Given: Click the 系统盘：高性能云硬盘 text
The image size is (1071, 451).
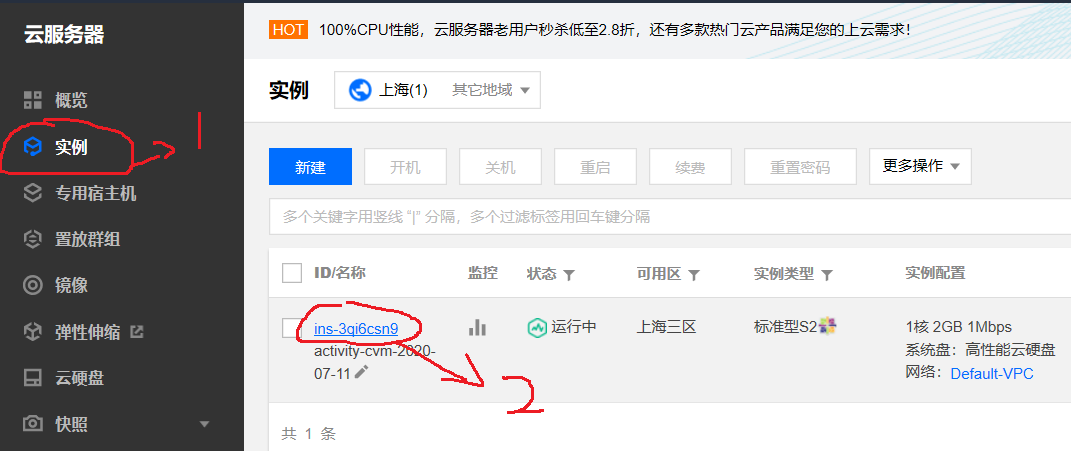Looking at the screenshot, I should coord(980,350).
